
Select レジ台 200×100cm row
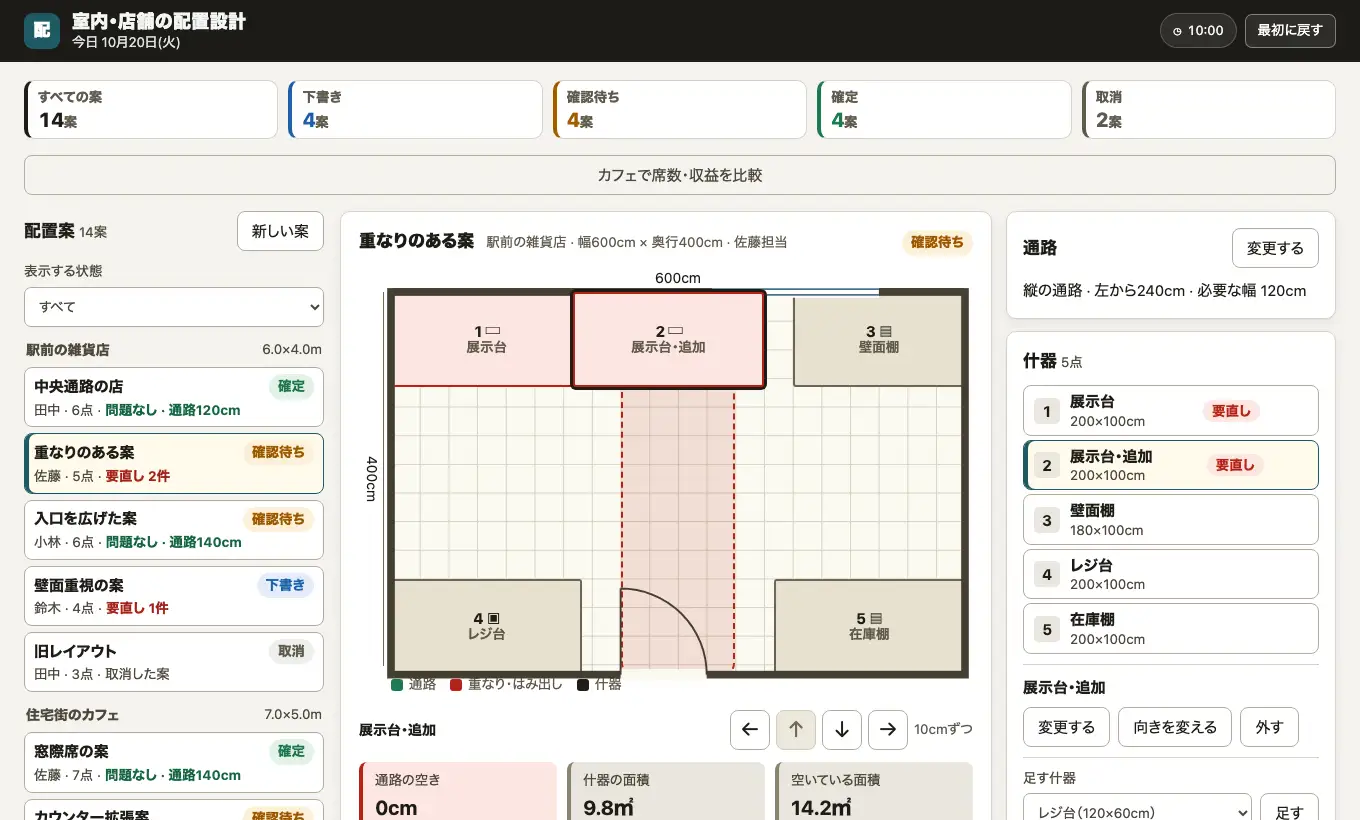(x=1171, y=574)
